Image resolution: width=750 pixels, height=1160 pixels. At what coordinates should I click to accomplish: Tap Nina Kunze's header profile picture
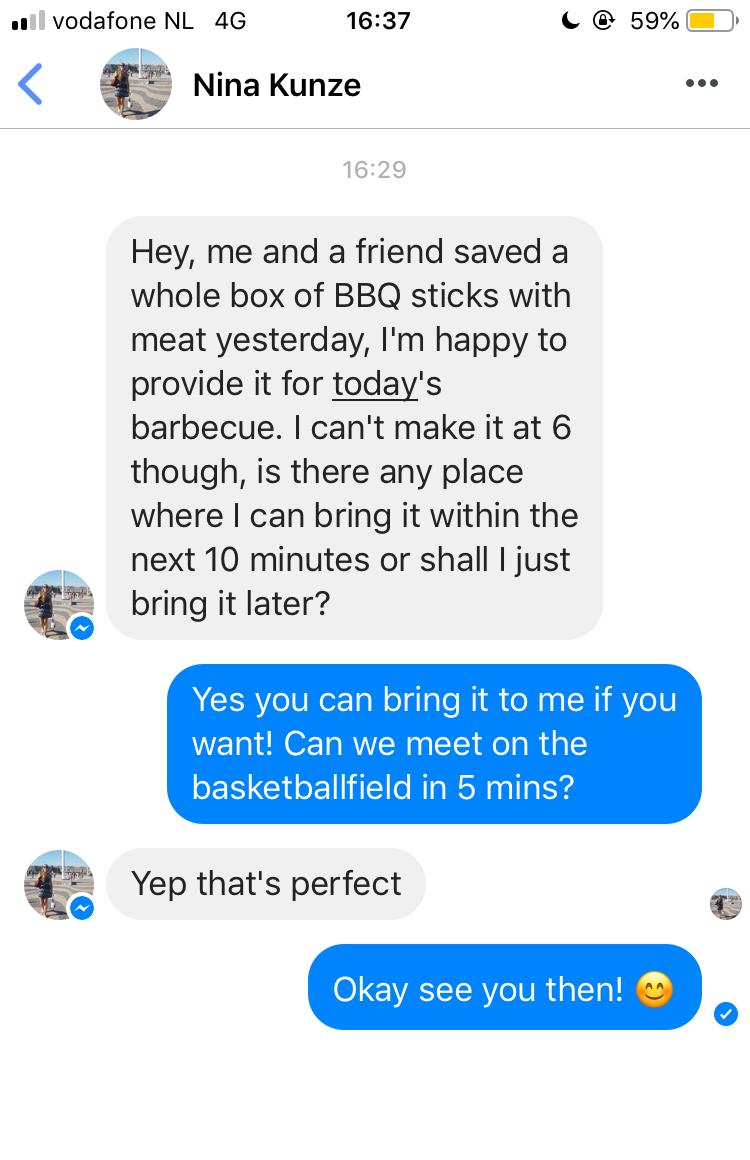tap(135, 84)
